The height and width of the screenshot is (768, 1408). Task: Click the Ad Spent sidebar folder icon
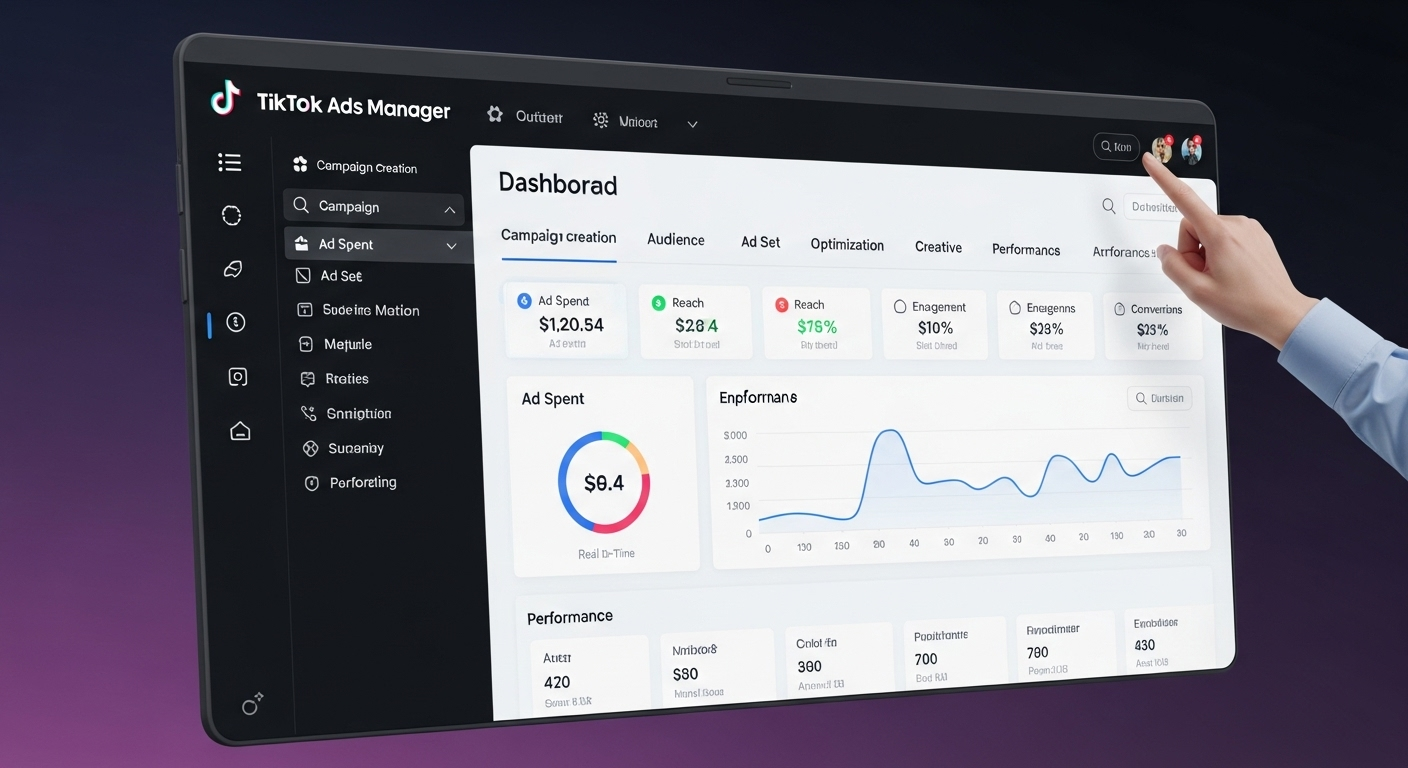(x=301, y=243)
